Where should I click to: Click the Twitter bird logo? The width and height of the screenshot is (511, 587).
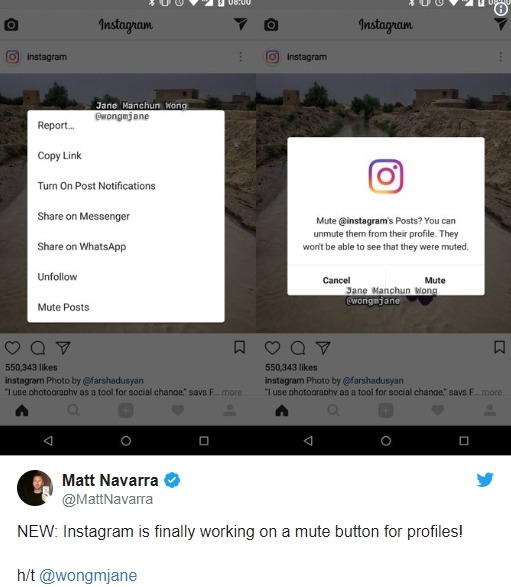pyautogui.click(x=485, y=480)
